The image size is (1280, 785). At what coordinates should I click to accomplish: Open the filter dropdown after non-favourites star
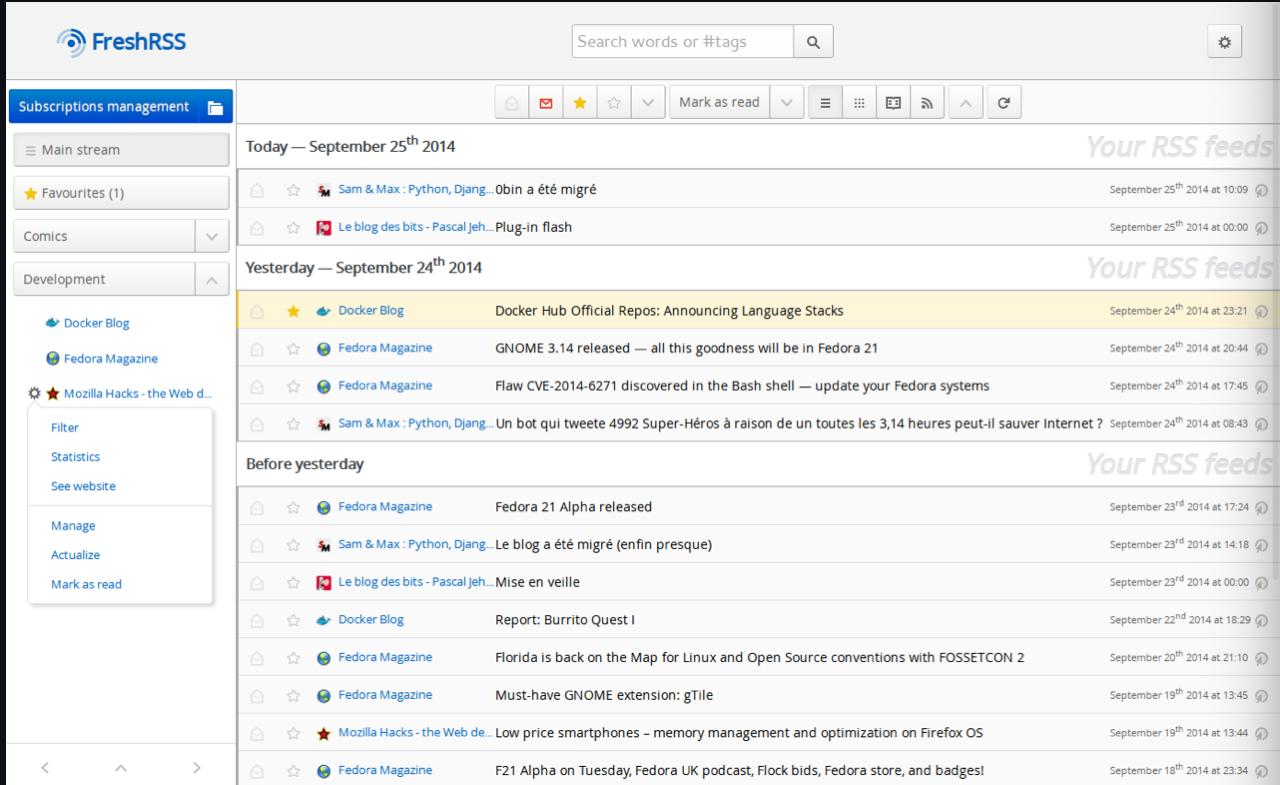(x=648, y=102)
